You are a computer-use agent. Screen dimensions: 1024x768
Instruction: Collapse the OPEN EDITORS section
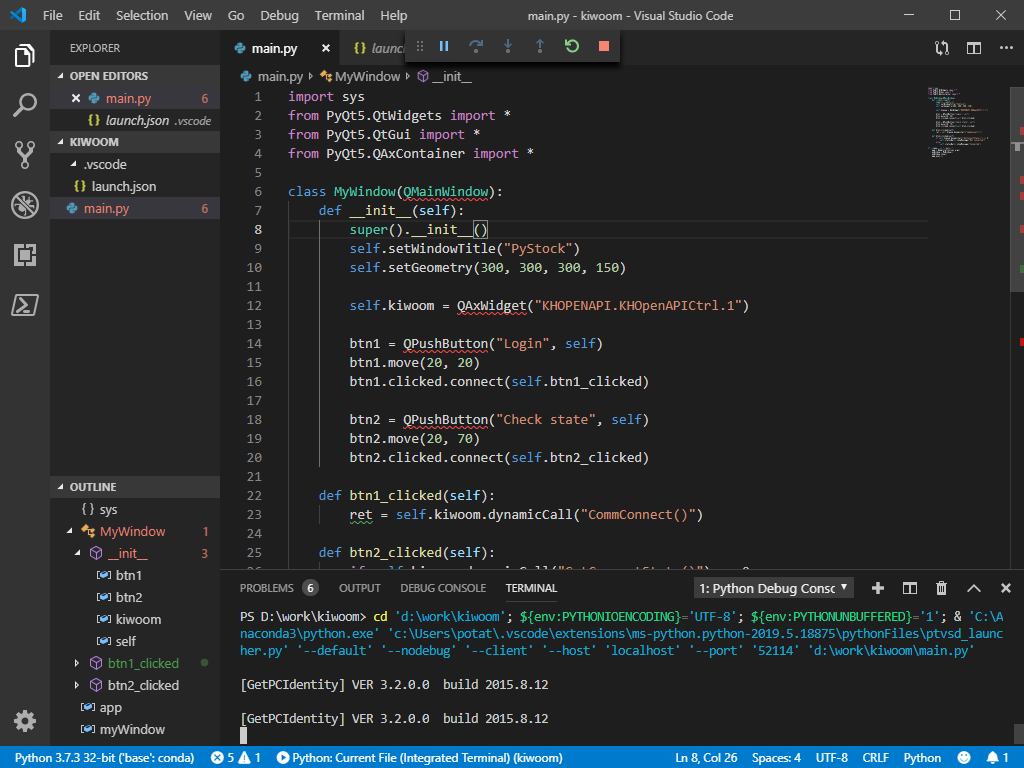[61, 76]
